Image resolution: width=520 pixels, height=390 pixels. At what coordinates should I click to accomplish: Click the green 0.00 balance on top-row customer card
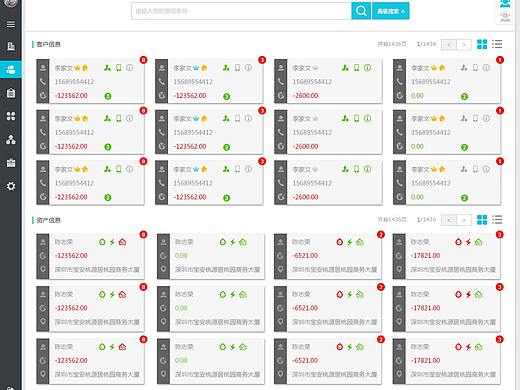417,96
